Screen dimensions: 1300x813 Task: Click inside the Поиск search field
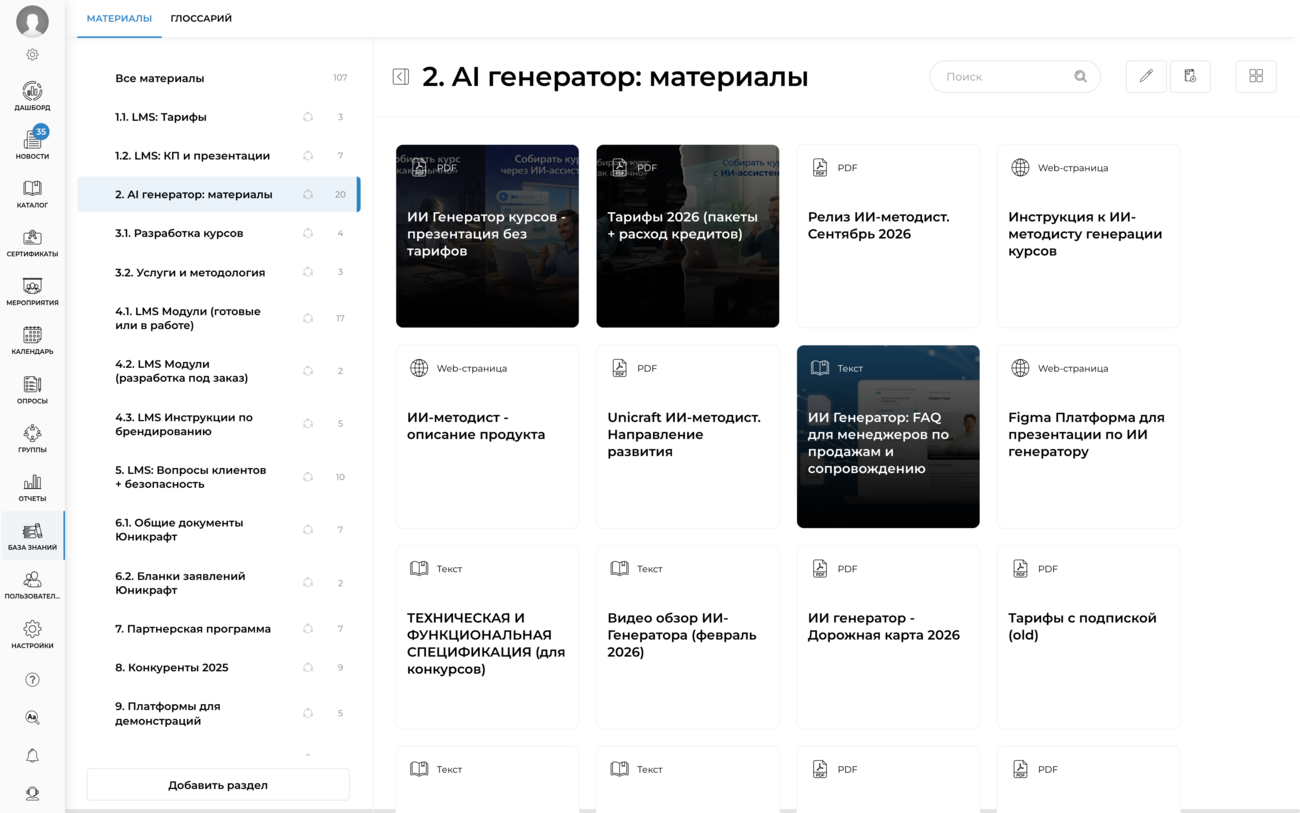pyautogui.click(x=1015, y=77)
